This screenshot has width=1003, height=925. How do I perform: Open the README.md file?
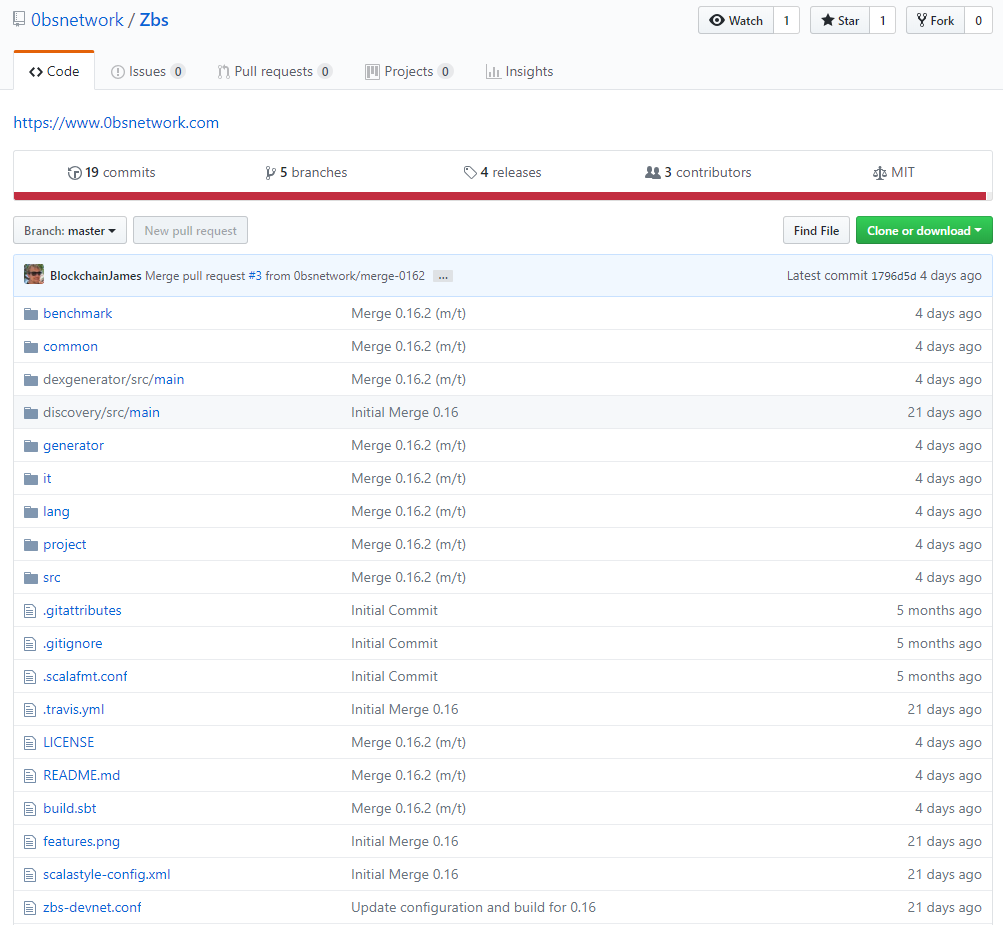[x=81, y=776]
